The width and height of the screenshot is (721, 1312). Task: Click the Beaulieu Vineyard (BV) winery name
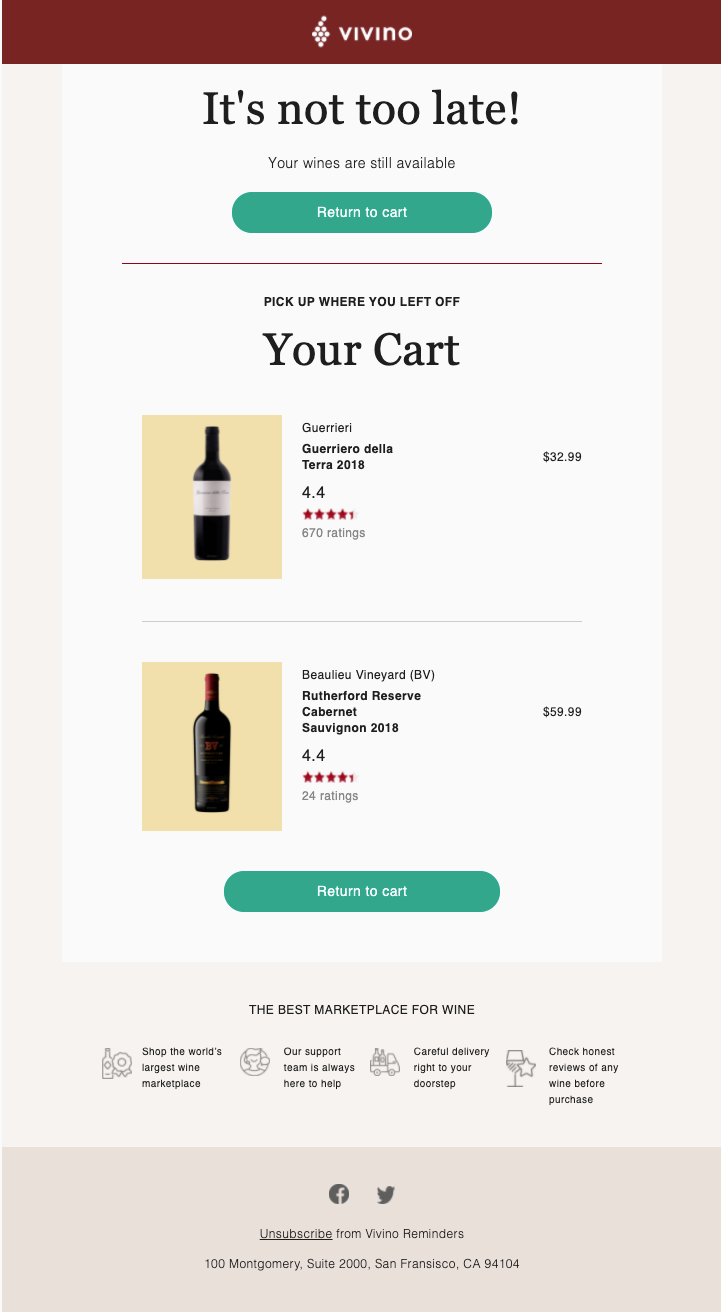(x=368, y=675)
